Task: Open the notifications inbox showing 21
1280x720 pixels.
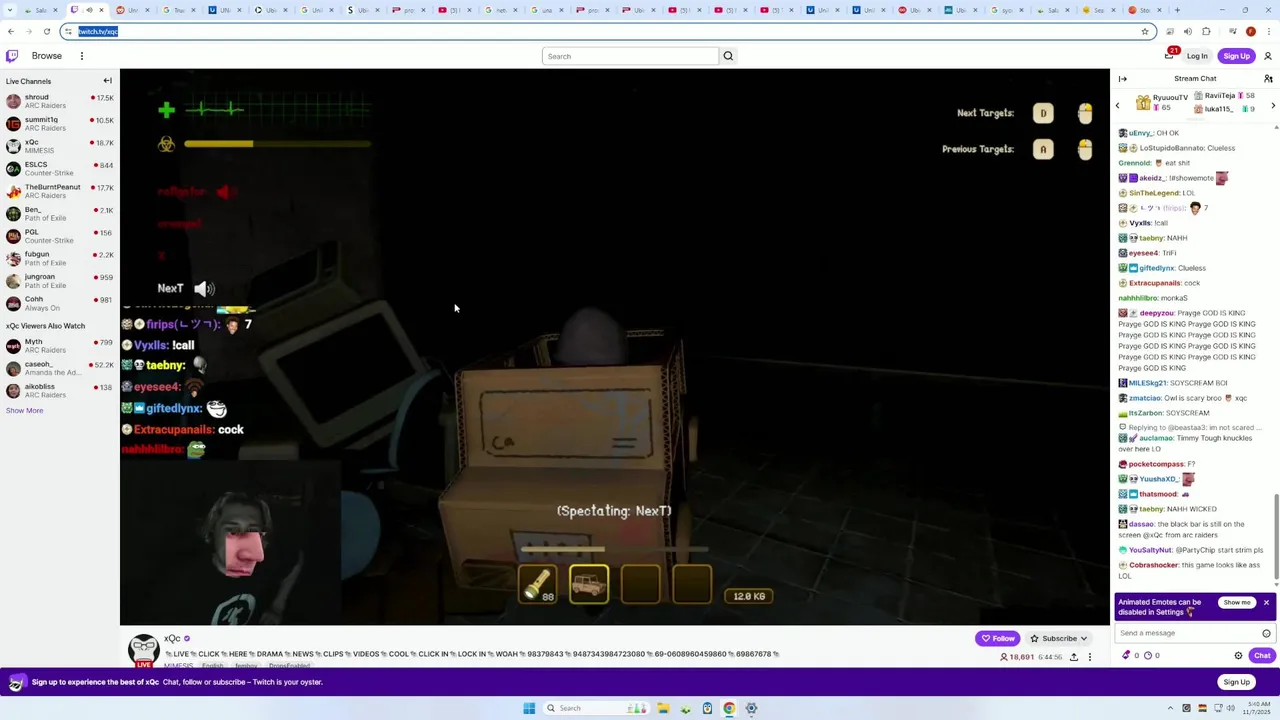Action: click(1169, 56)
